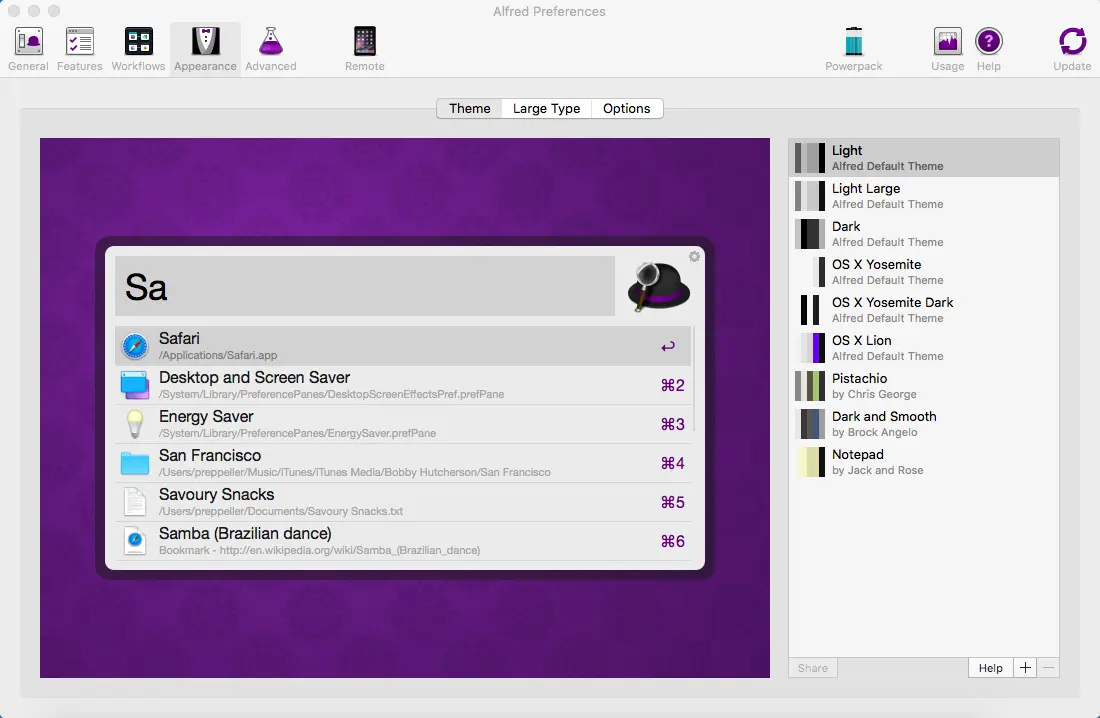Image resolution: width=1100 pixels, height=718 pixels.
Task: Select the Pistachio theme by Chris George
Action: [924, 385]
